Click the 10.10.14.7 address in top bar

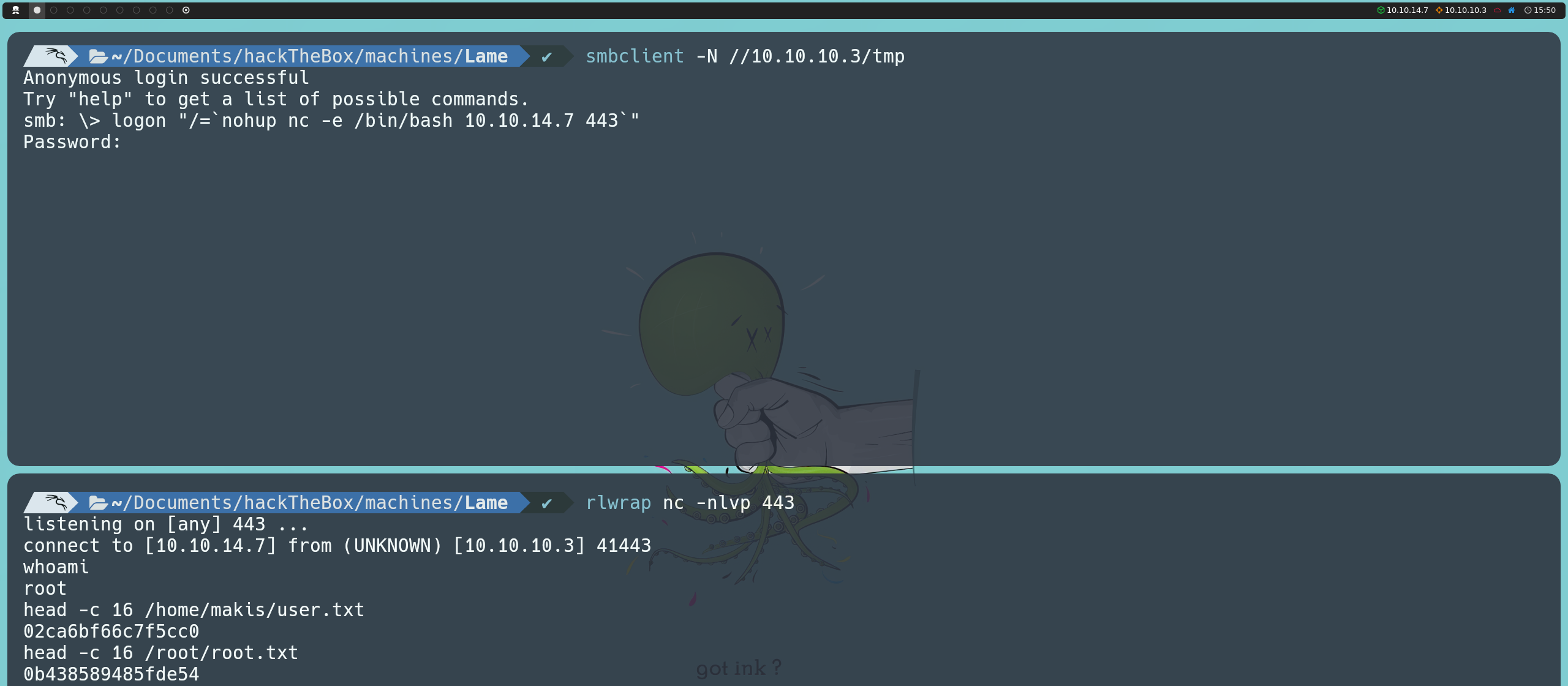[x=1407, y=10]
